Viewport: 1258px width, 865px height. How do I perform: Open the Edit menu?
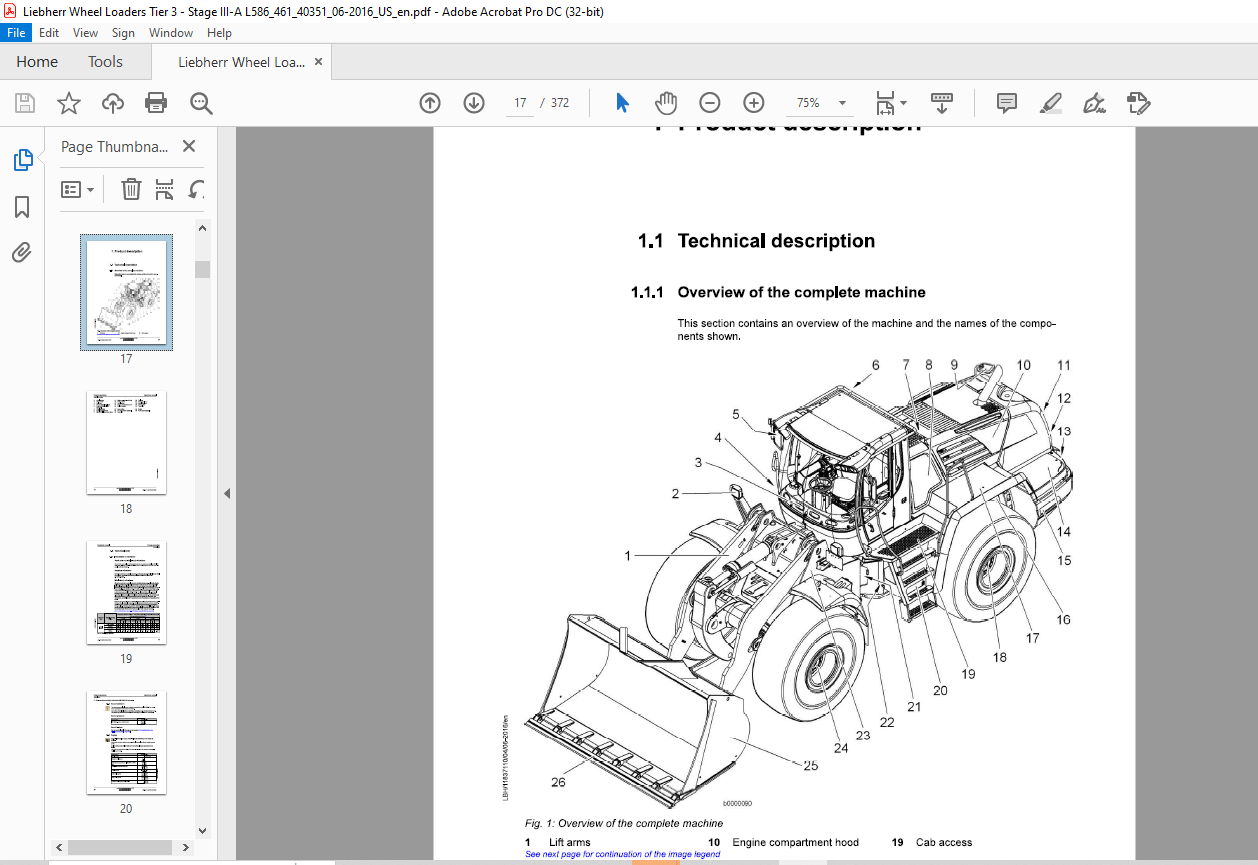49,33
